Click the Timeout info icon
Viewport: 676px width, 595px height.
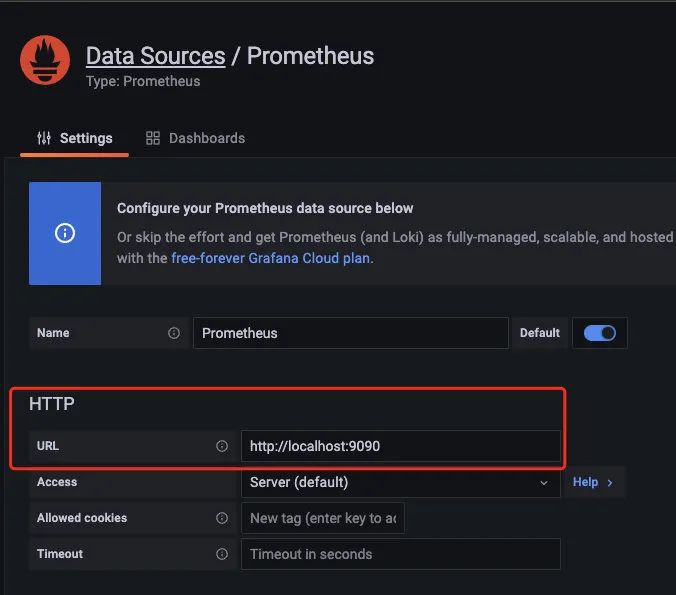coord(222,554)
